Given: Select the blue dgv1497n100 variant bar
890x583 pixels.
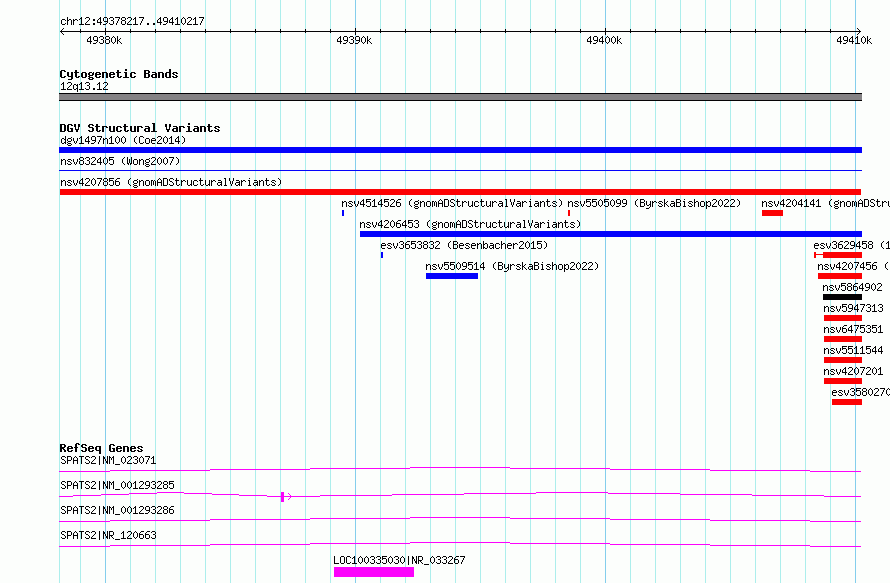Looking at the screenshot, I should tap(460, 150).
